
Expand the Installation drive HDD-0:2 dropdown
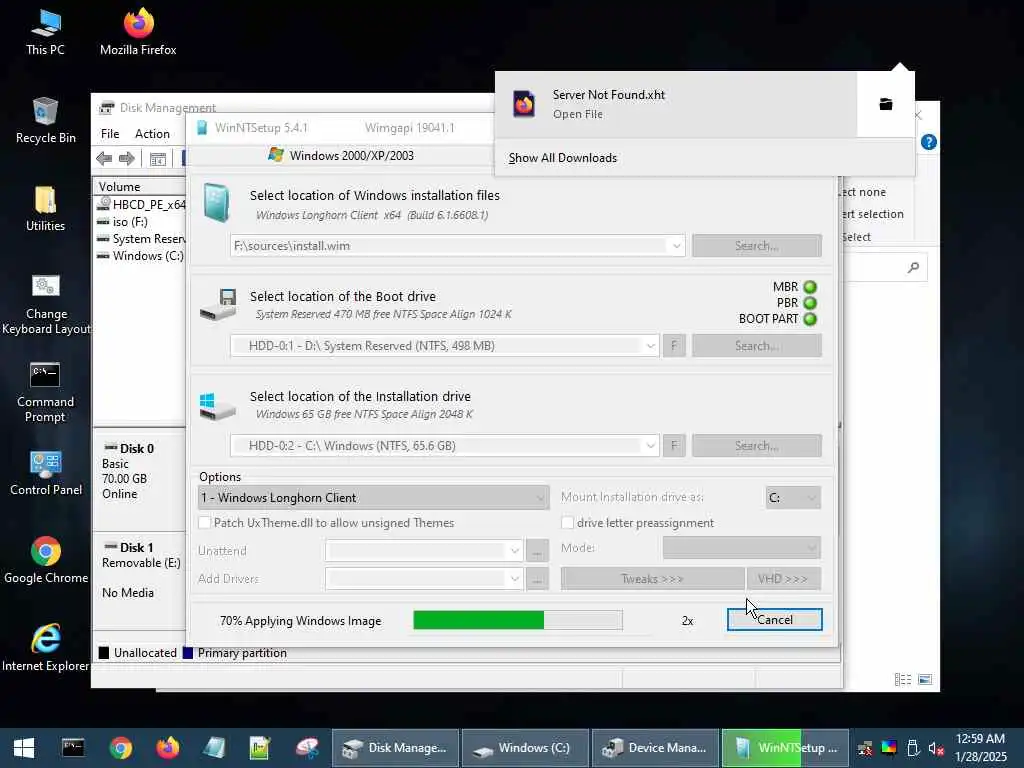(x=650, y=445)
